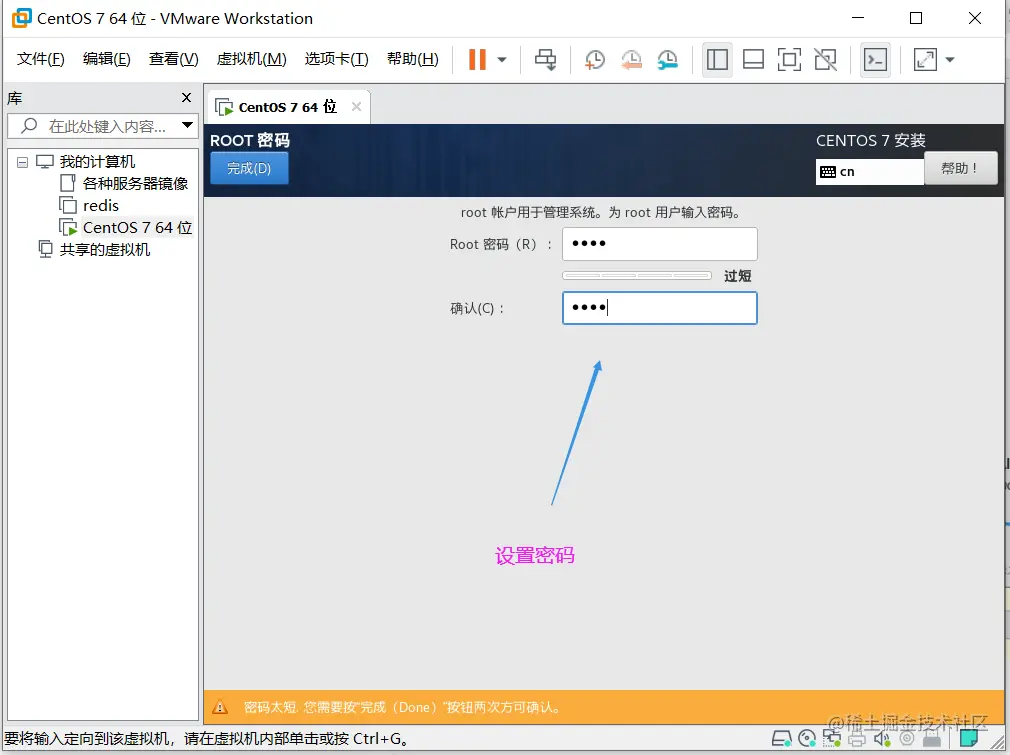This screenshot has height=755, width=1010.
Task: Send Ctrl+Alt+Del to the virtual machine
Action: pos(546,60)
